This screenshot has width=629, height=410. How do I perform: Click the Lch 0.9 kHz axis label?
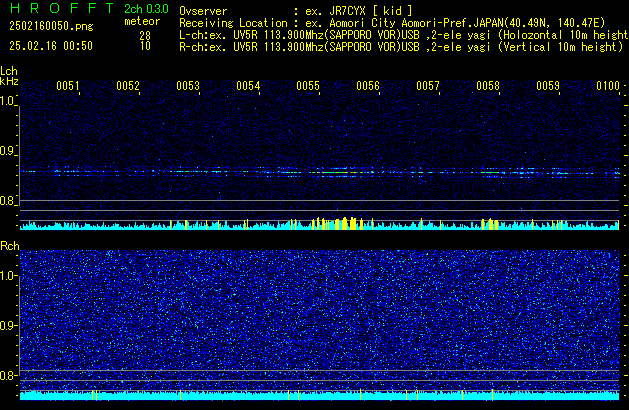[x=7, y=151]
